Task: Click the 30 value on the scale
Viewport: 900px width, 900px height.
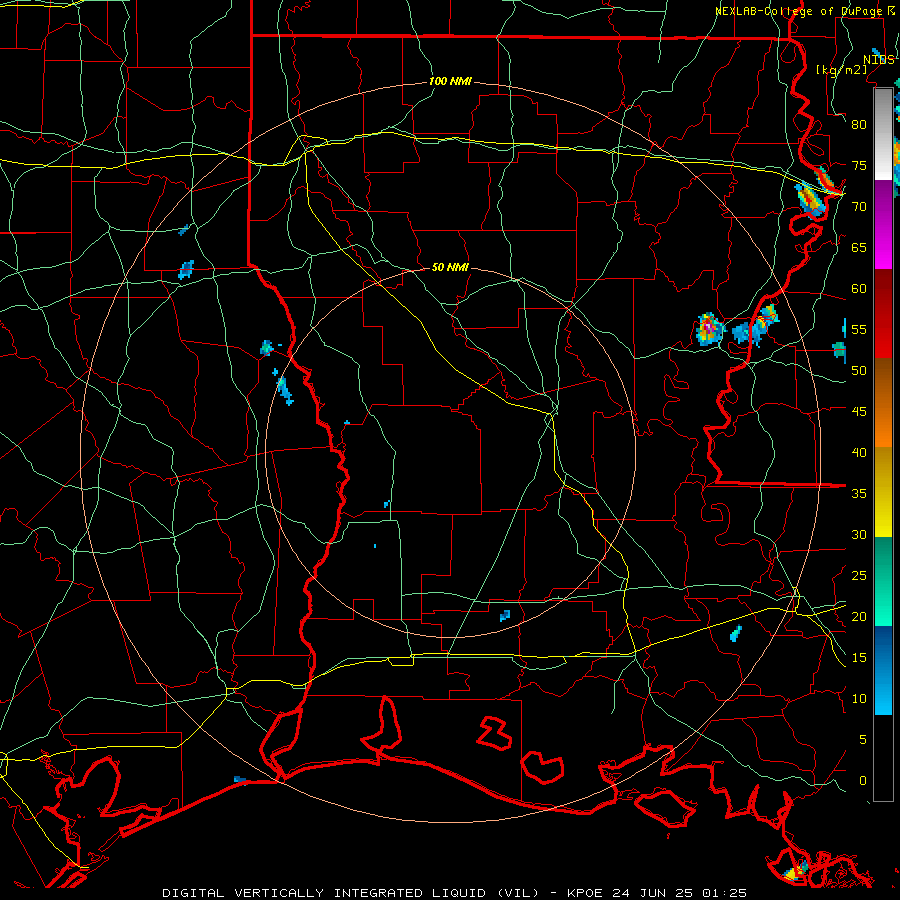Action: pyautogui.click(x=859, y=534)
